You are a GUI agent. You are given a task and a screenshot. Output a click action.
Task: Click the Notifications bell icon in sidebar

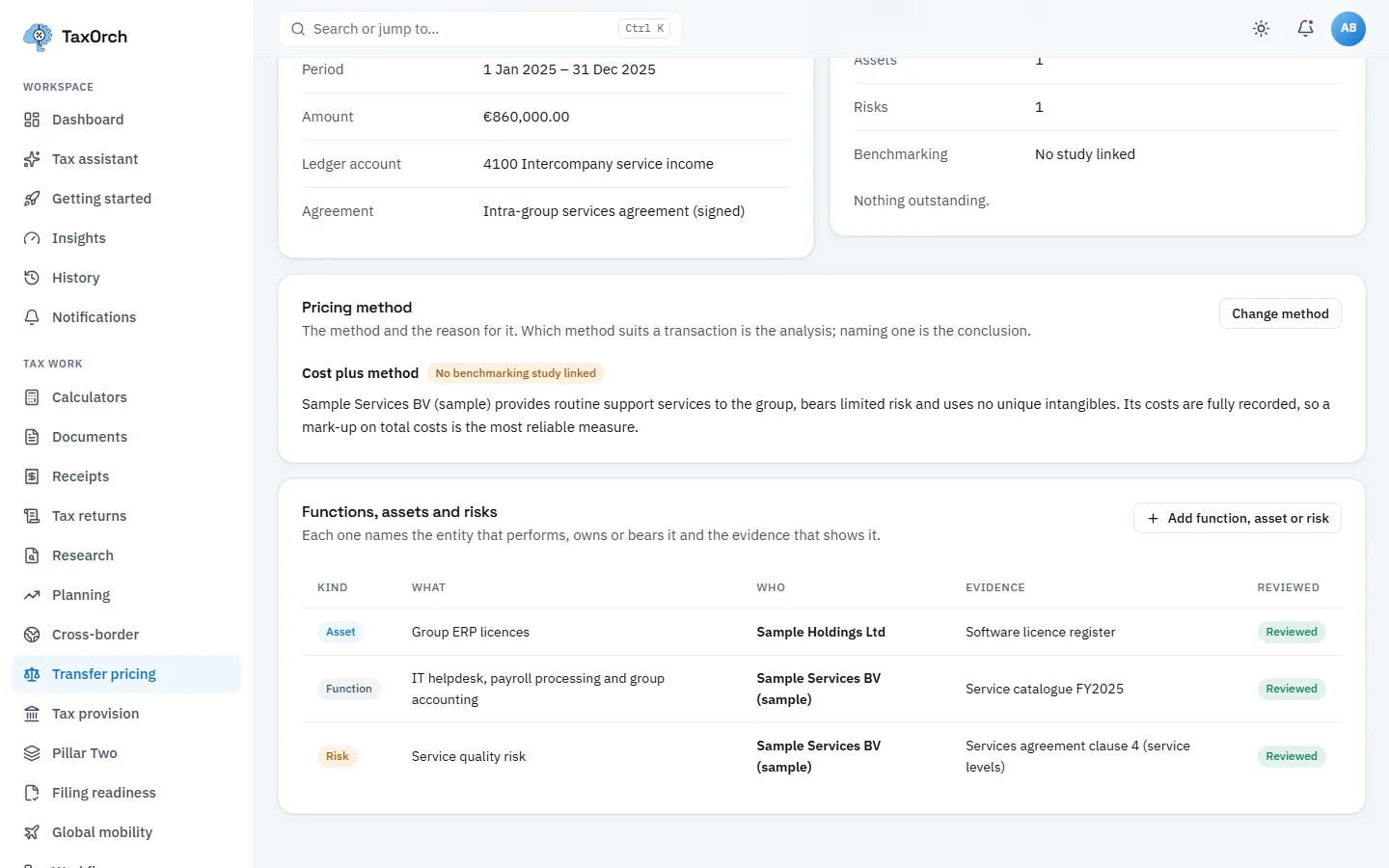32,317
